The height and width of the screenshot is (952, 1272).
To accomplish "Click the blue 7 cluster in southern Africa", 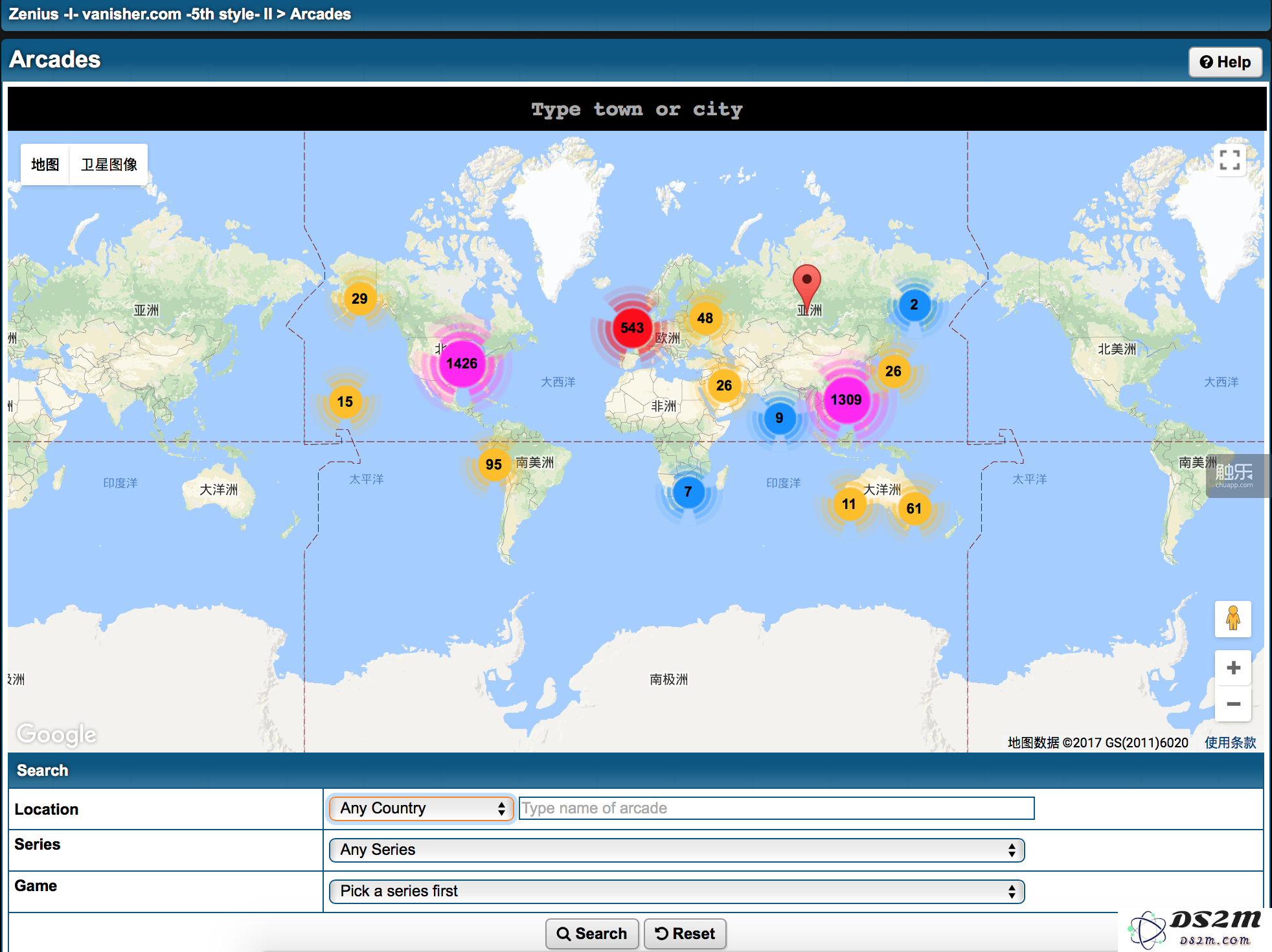I will coord(688,492).
